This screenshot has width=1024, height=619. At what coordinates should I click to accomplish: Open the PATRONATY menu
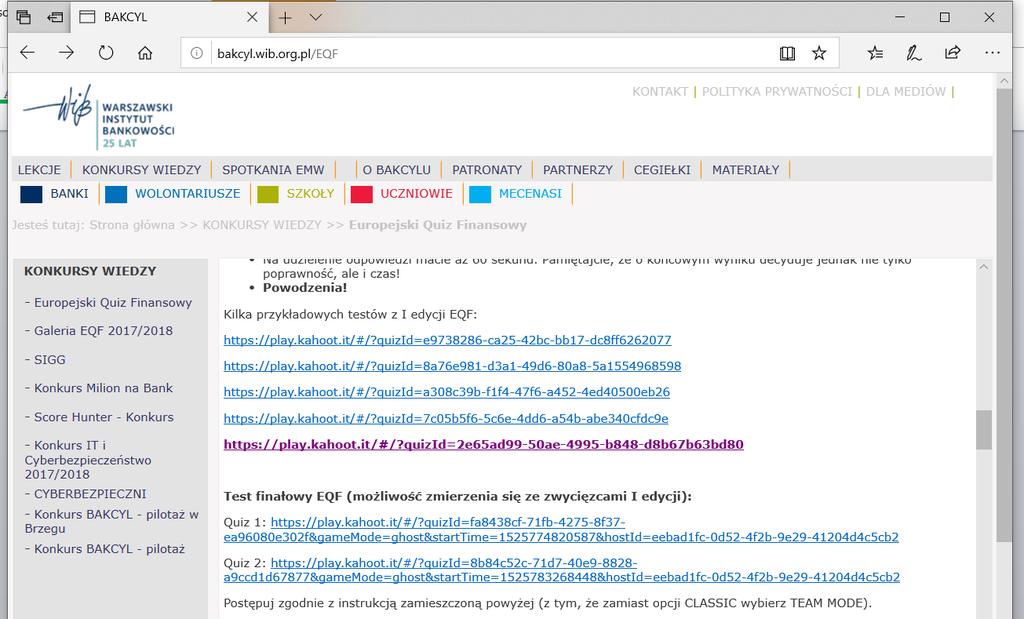(487, 170)
